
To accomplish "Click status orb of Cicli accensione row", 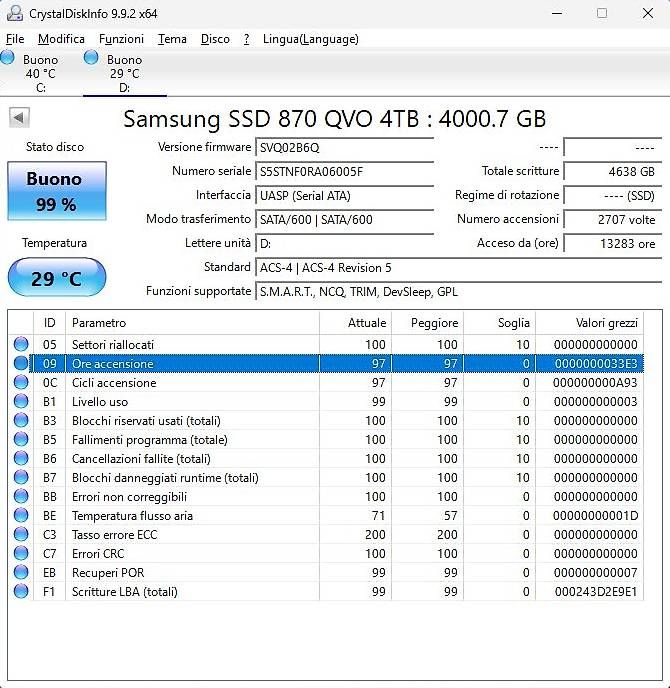I will pyautogui.click(x=21, y=382).
